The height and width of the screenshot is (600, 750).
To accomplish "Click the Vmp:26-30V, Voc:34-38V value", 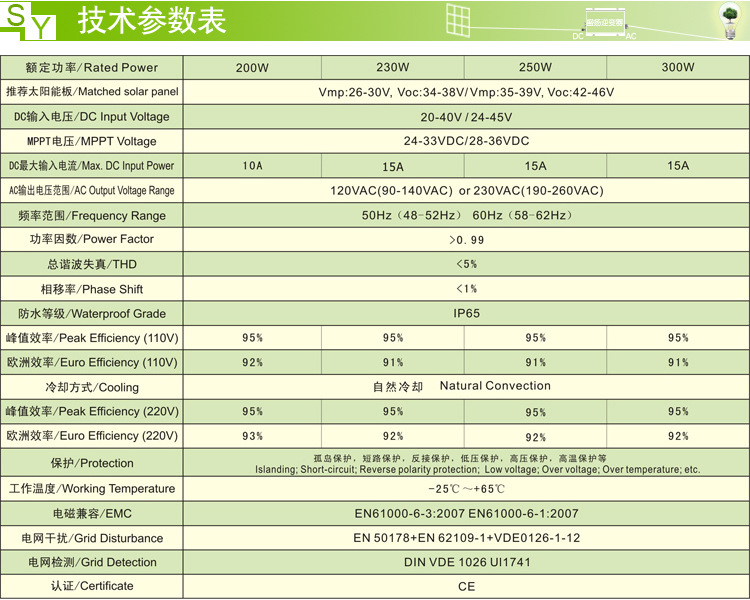I will pyautogui.click(x=466, y=92).
